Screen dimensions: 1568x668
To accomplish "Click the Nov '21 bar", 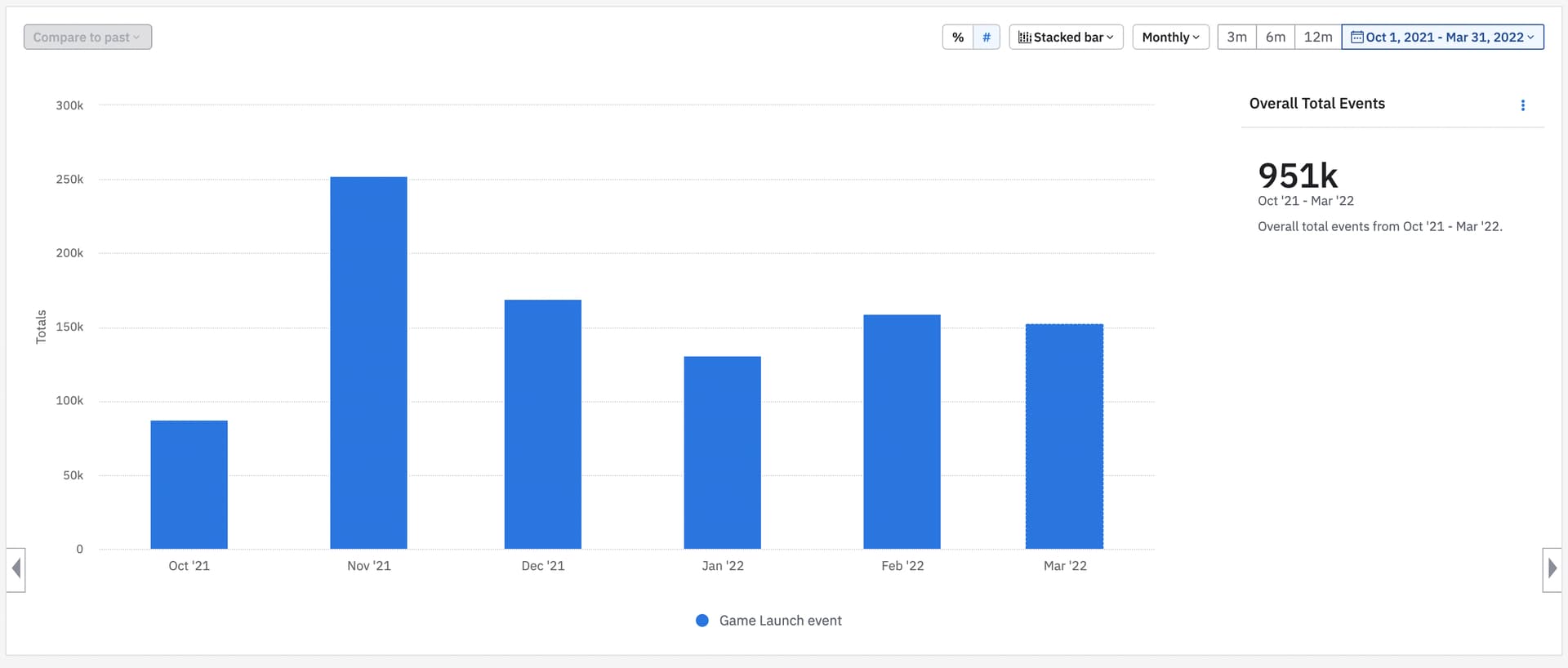I will [x=368, y=363].
